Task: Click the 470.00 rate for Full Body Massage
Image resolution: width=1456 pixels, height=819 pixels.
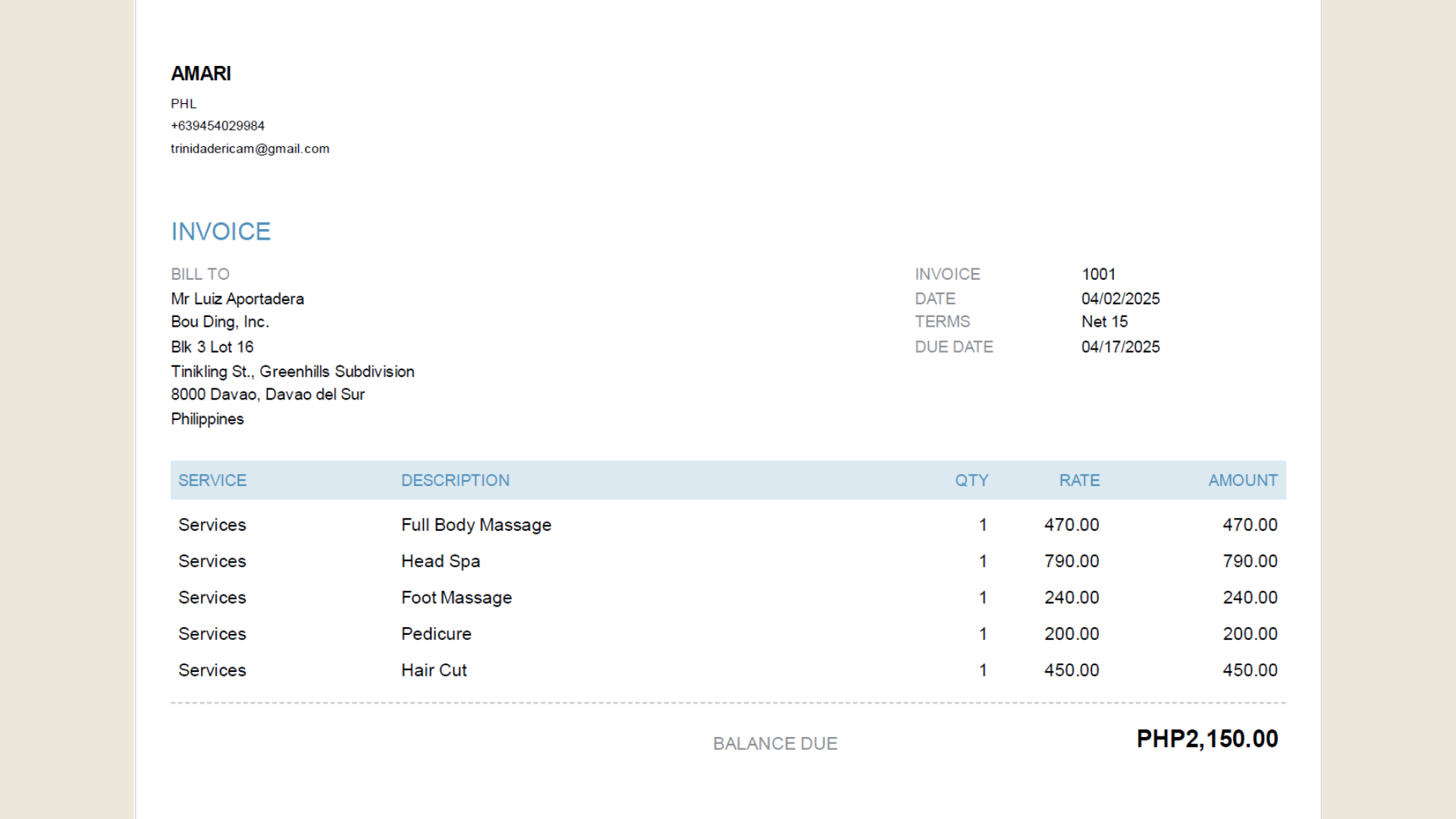Action: point(1072,525)
